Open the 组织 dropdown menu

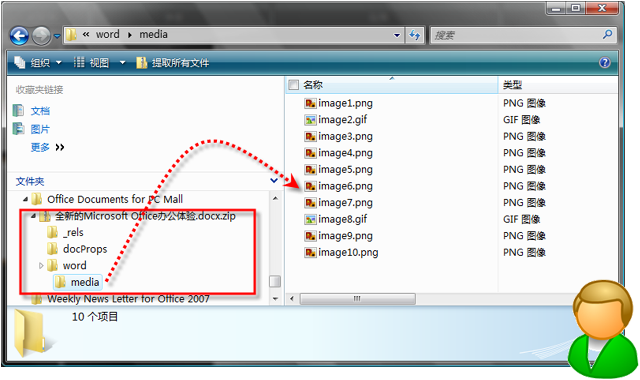tap(38, 62)
